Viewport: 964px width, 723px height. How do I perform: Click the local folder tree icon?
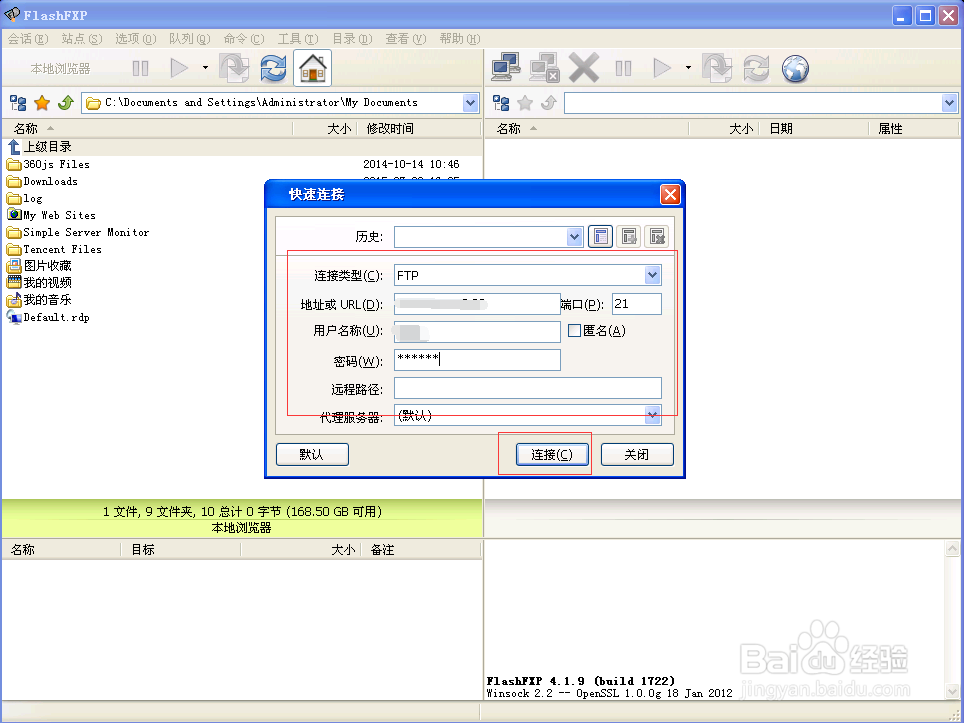point(18,103)
